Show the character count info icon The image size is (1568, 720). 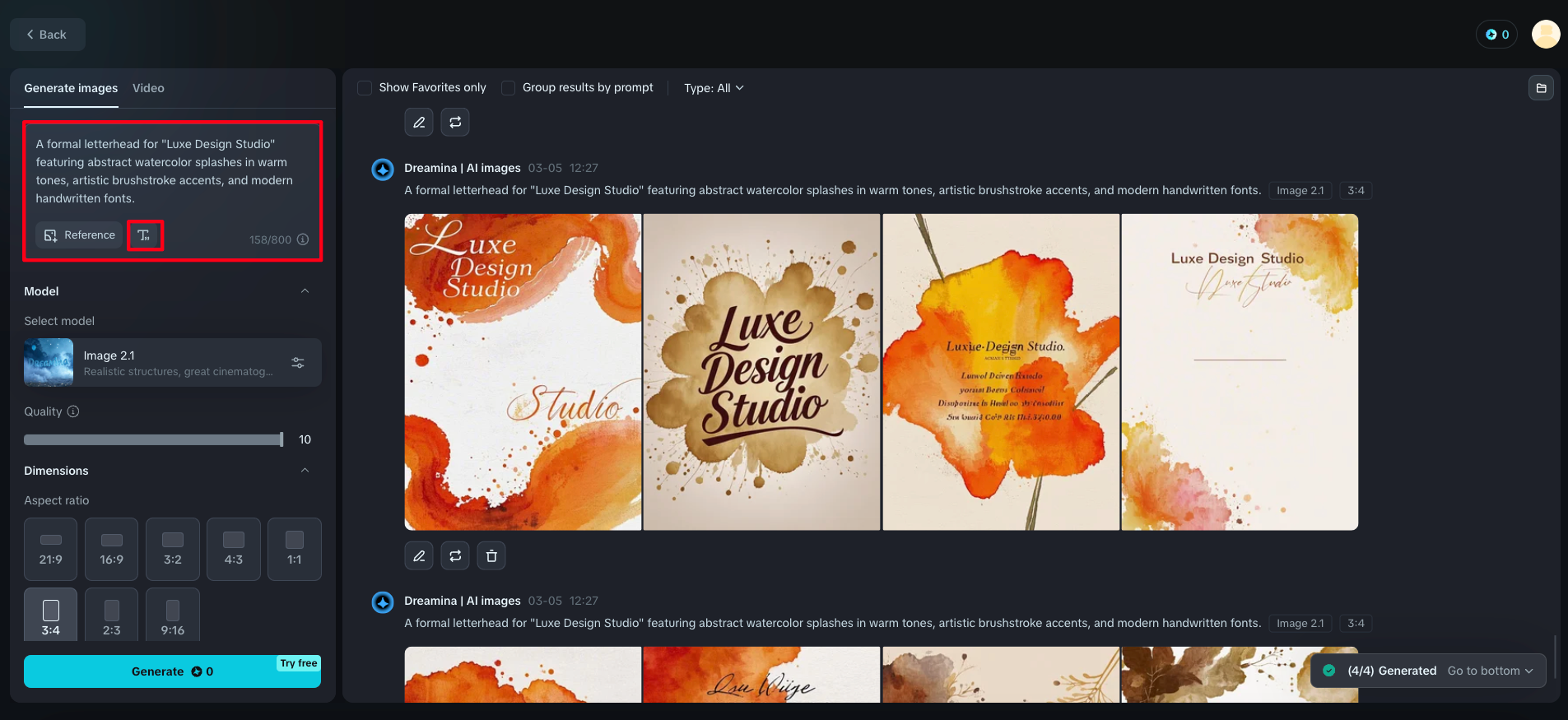pos(303,239)
